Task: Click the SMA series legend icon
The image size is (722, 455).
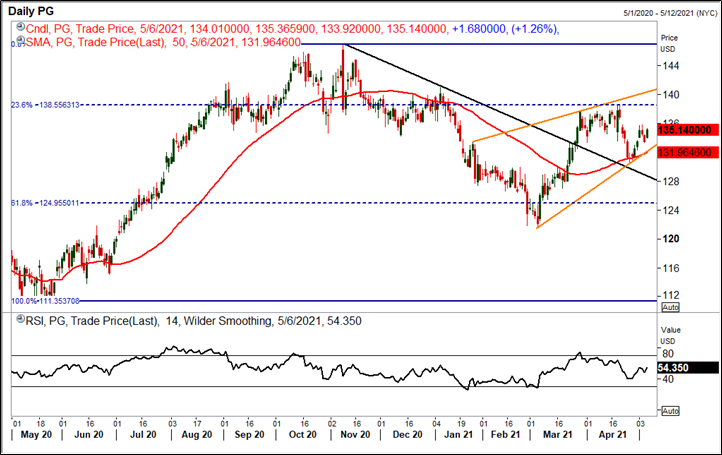Action: [x=20, y=40]
